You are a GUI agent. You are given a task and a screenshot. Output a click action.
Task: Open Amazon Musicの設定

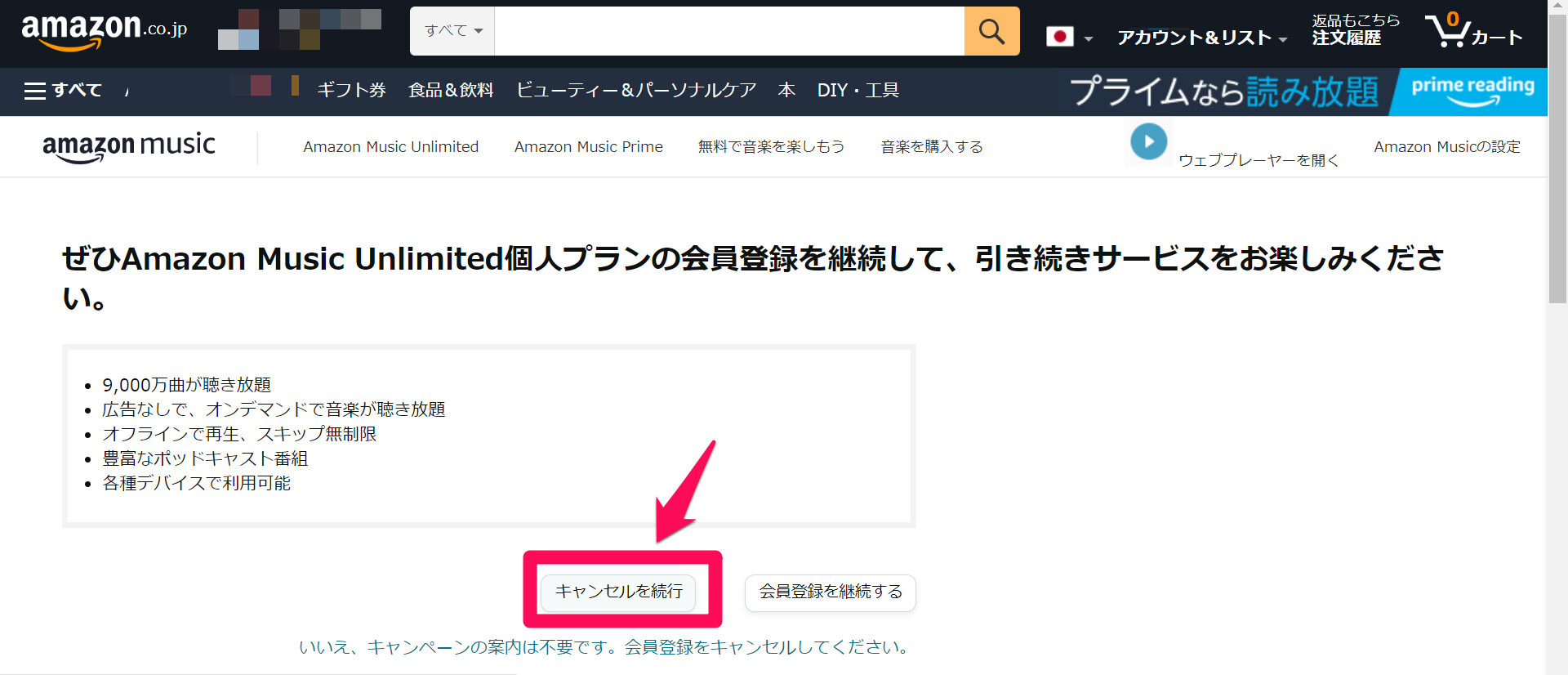(1446, 147)
